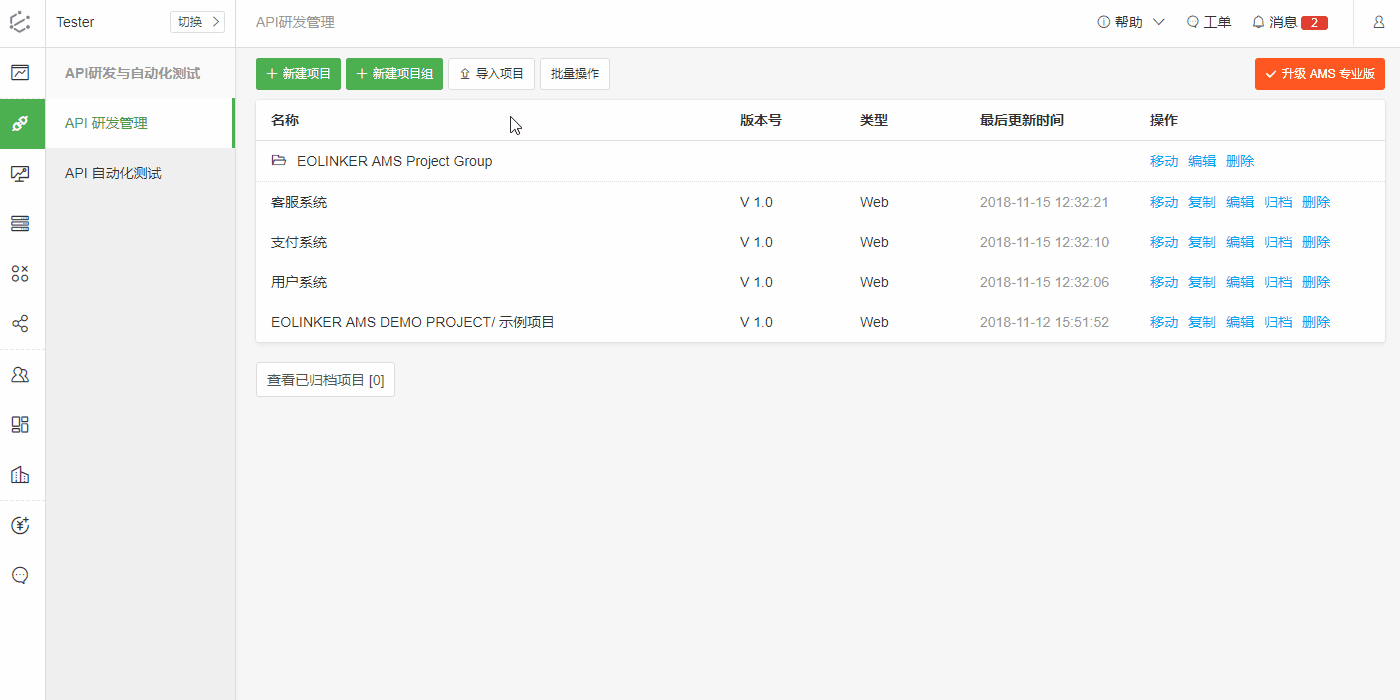Click the 导入项目 button
Screen dimensions: 1400x700
tap(491, 74)
